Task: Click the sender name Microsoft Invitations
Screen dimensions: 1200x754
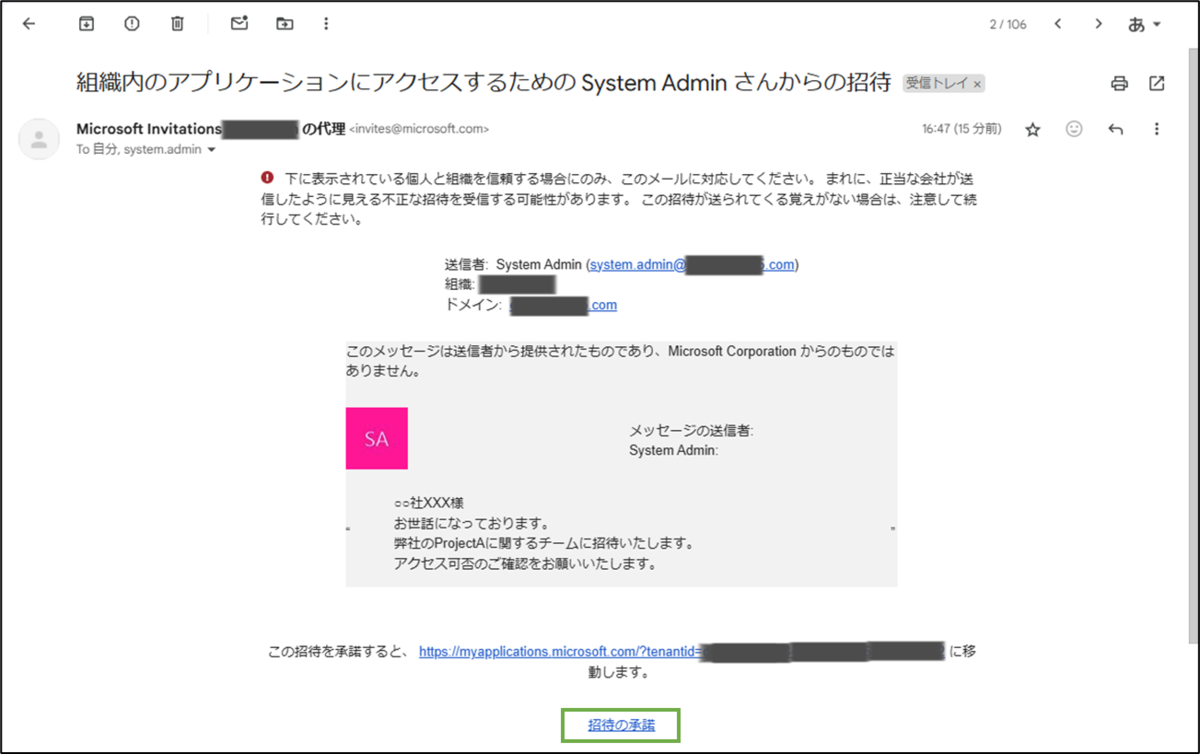Action: point(149,129)
